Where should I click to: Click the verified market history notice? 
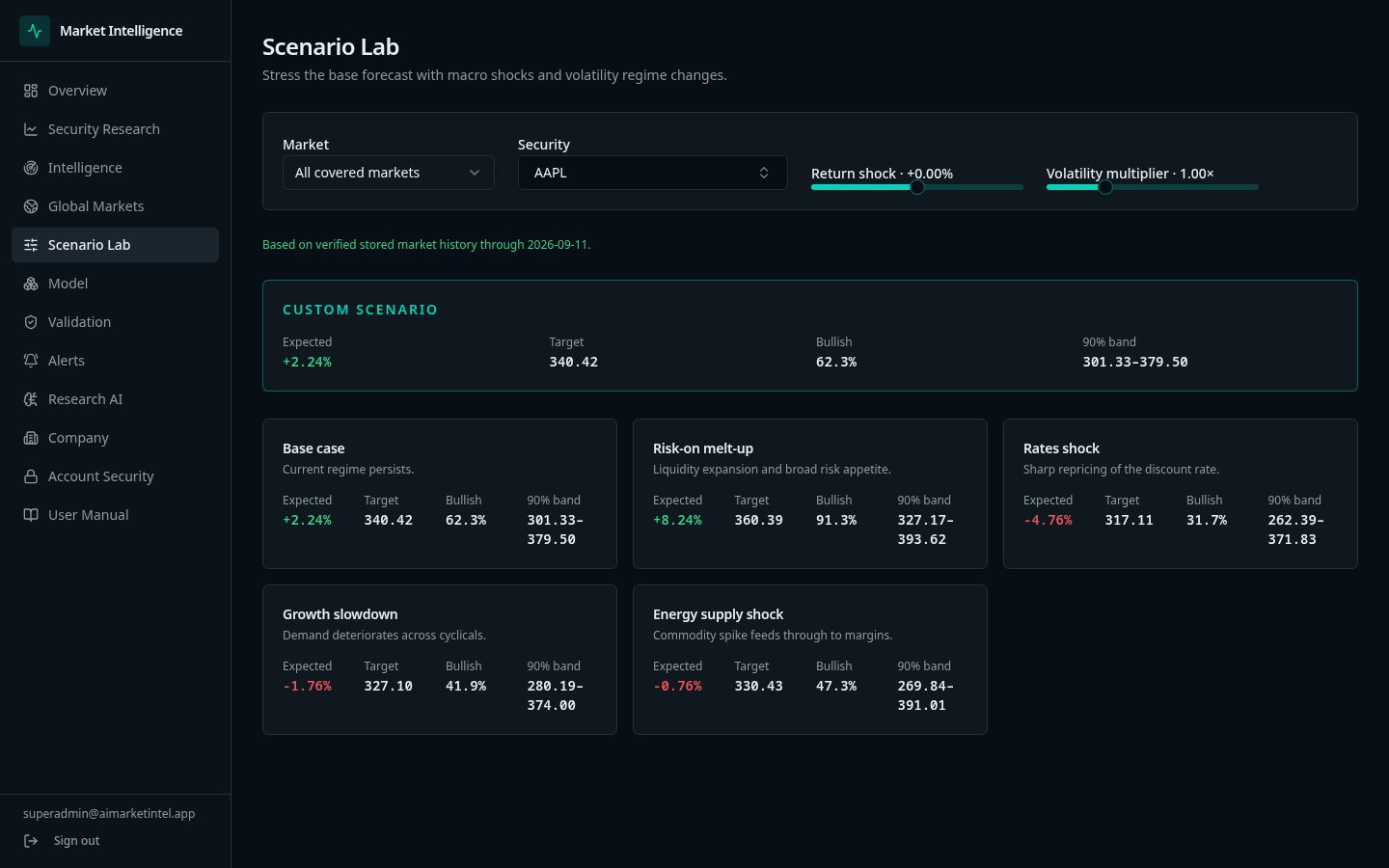(426, 245)
